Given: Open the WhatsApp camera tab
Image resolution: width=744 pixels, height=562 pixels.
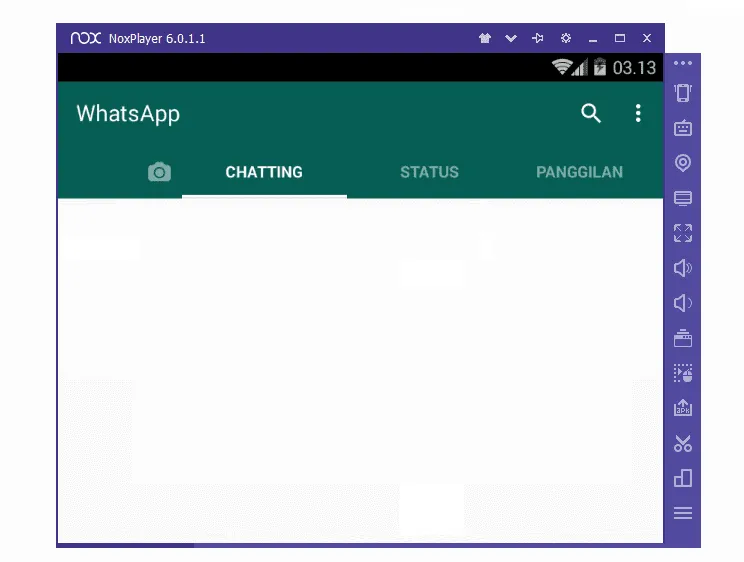Looking at the screenshot, I should [x=159, y=172].
